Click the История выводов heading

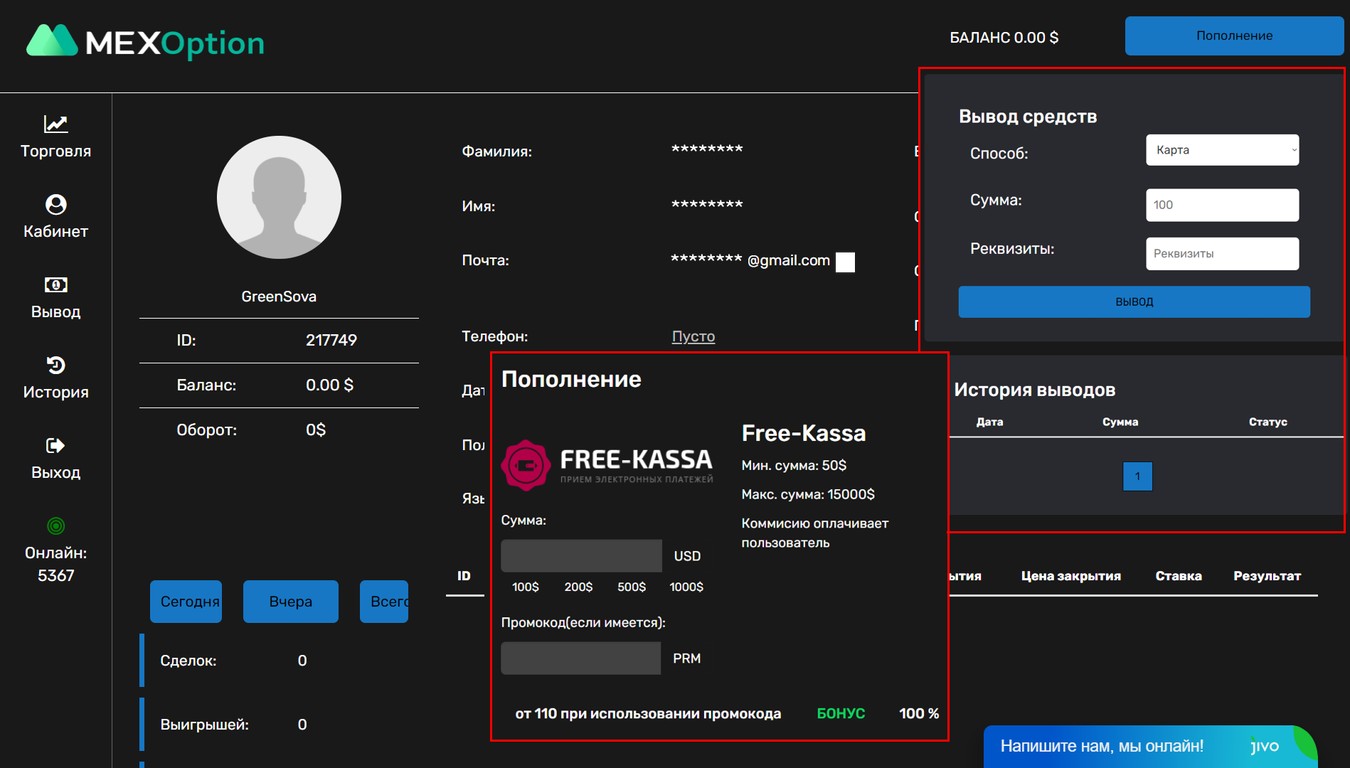pyautogui.click(x=1035, y=390)
